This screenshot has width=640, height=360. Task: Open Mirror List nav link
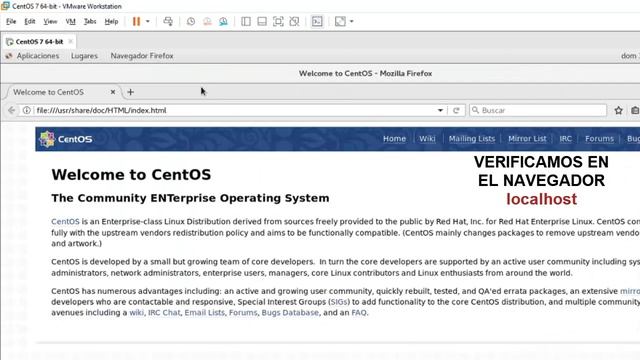pos(527,139)
